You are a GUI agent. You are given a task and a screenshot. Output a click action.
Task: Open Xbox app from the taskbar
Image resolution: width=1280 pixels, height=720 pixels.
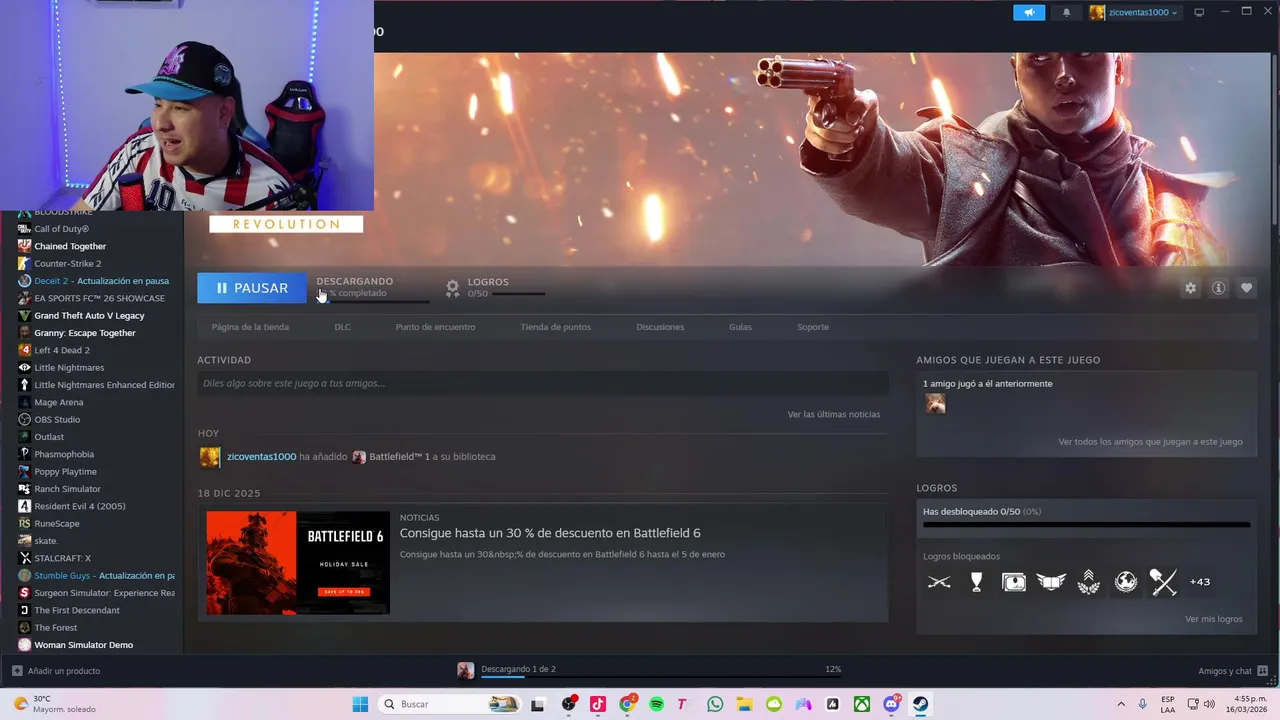click(x=861, y=704)
